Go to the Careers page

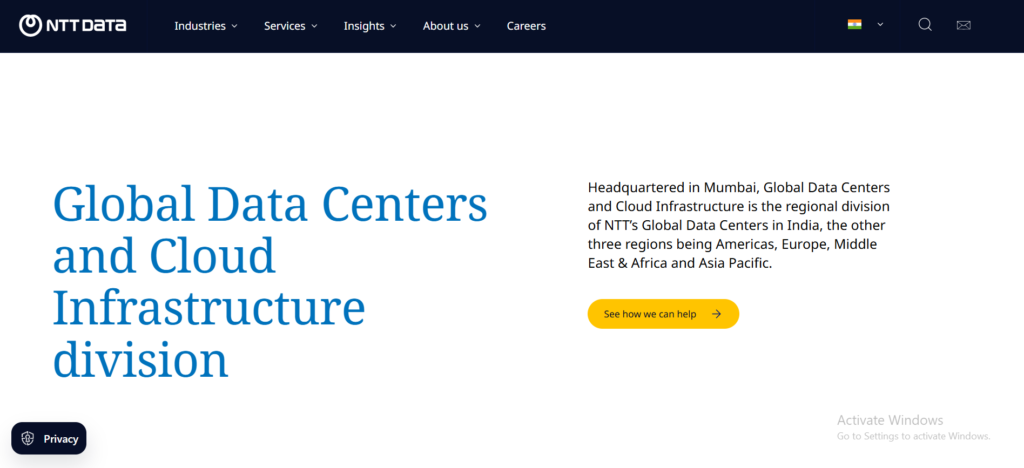[526, 26]
